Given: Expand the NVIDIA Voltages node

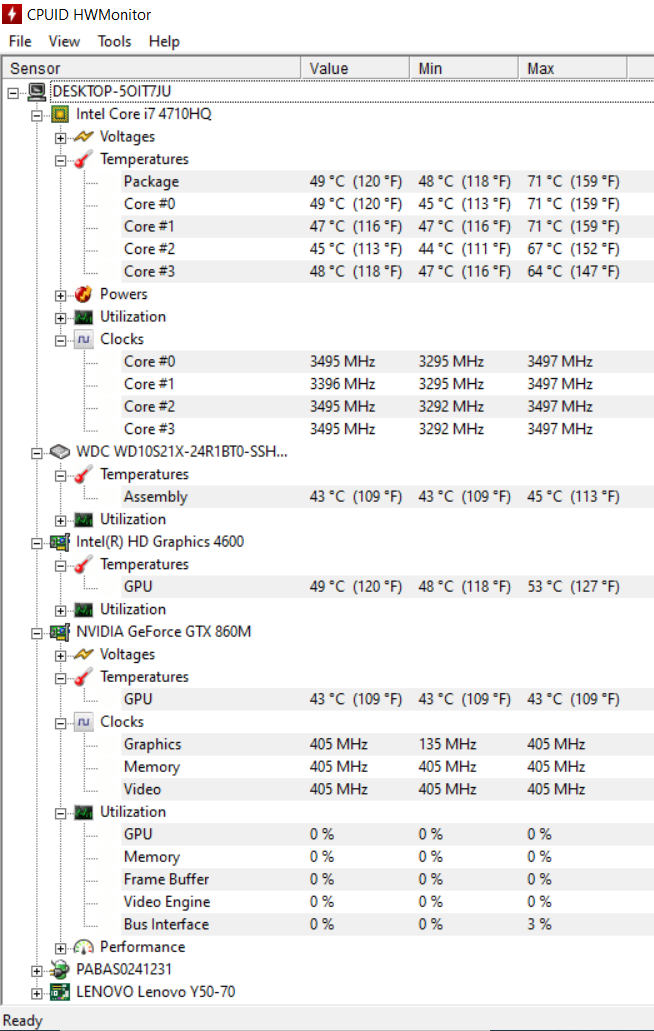Looking at the screenshot, I should 60,656.
